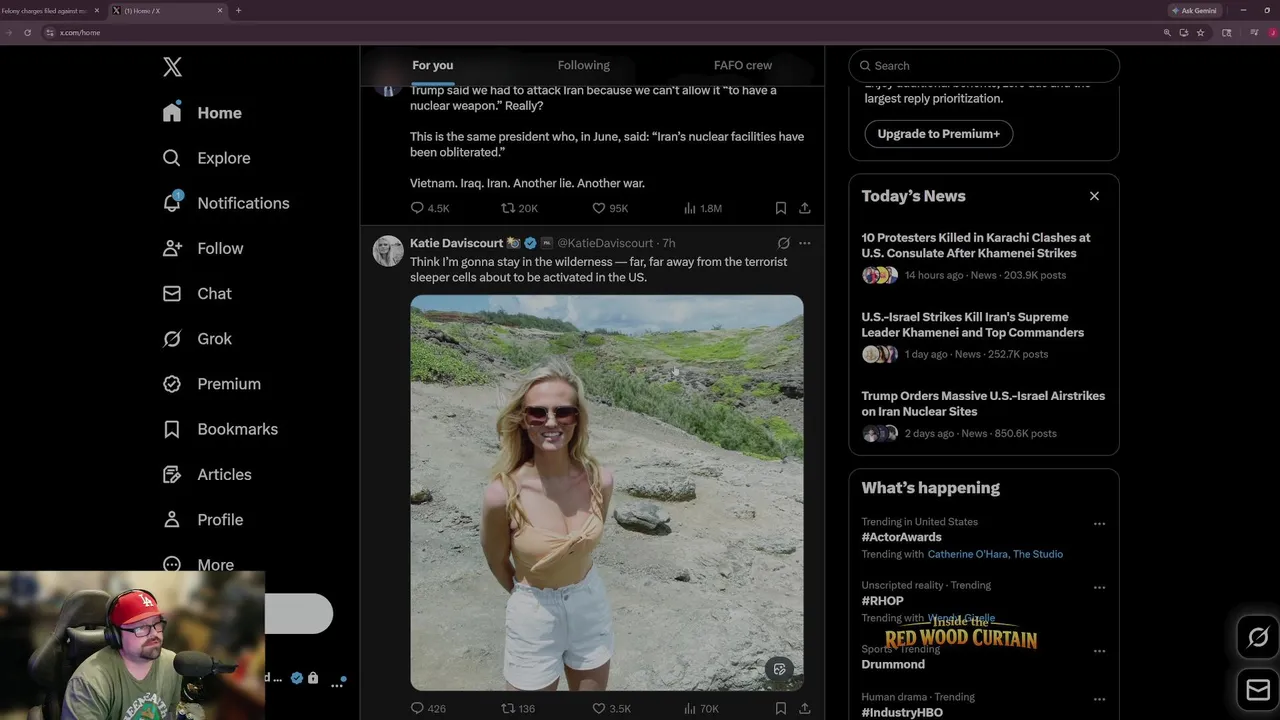Share Katie Daviscourt's post
Screen dimensions: 1280x720
point(804,708)
